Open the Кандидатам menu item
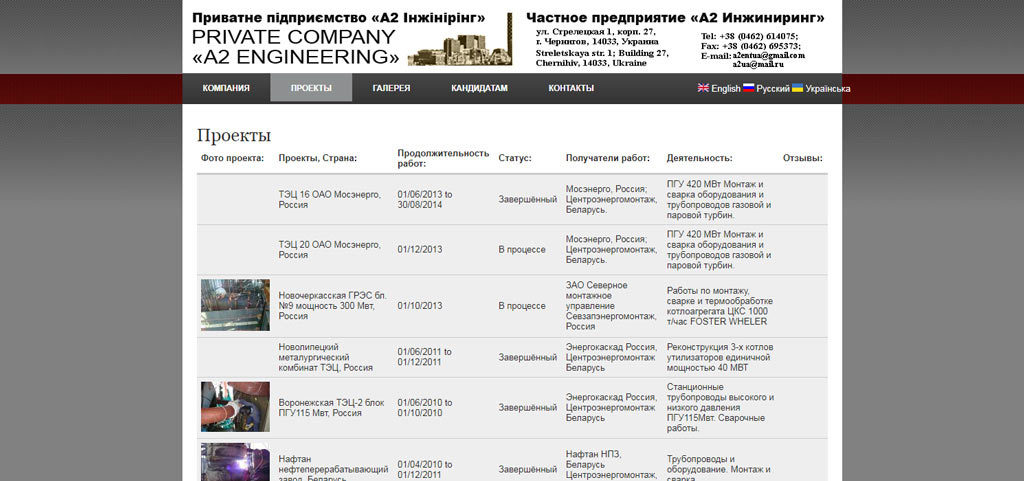The image size is (1024, 481). 479,88
